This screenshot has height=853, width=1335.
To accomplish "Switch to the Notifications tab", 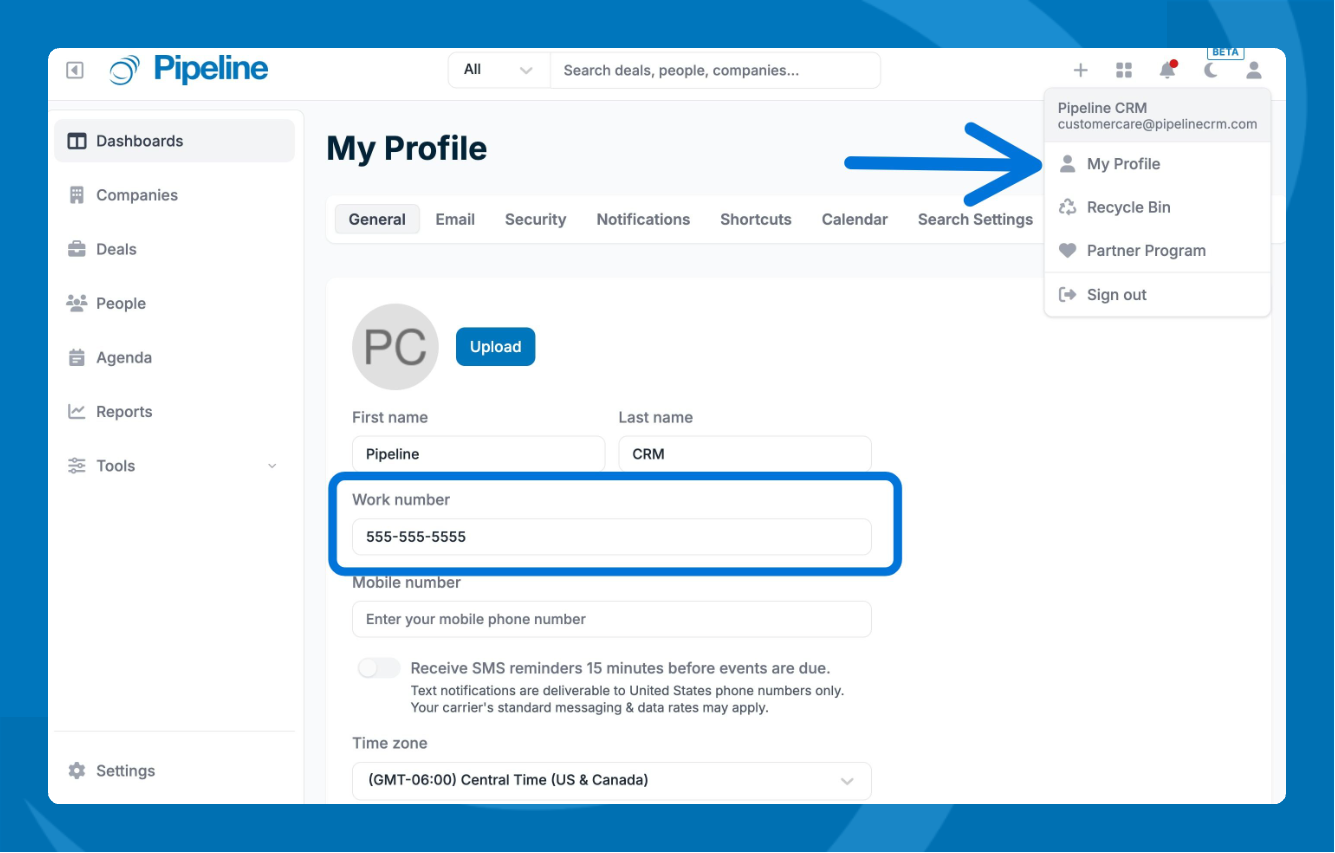I will click(x=643, y=219).
